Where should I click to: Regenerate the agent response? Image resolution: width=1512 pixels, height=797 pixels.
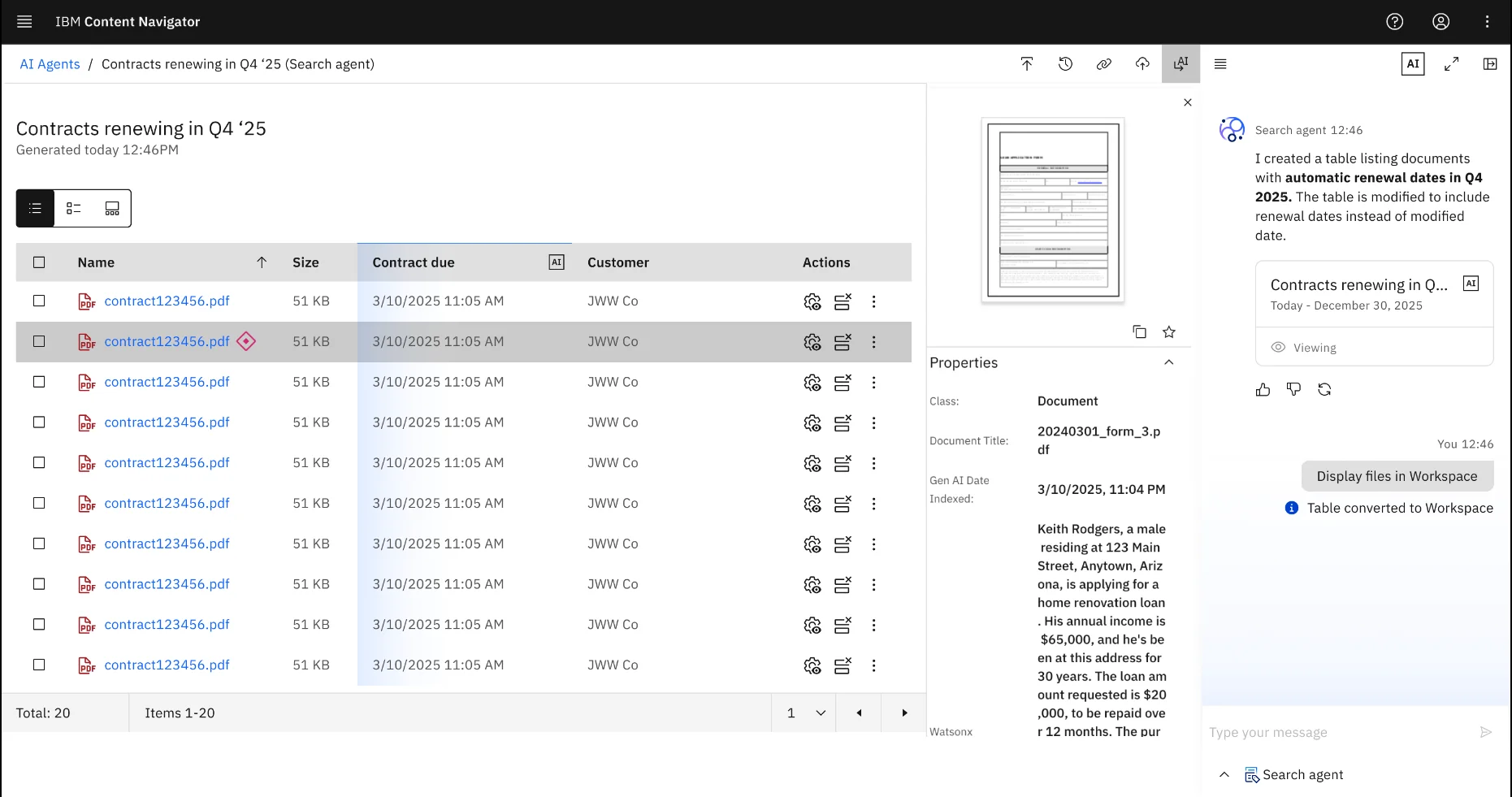[1324, 390]
